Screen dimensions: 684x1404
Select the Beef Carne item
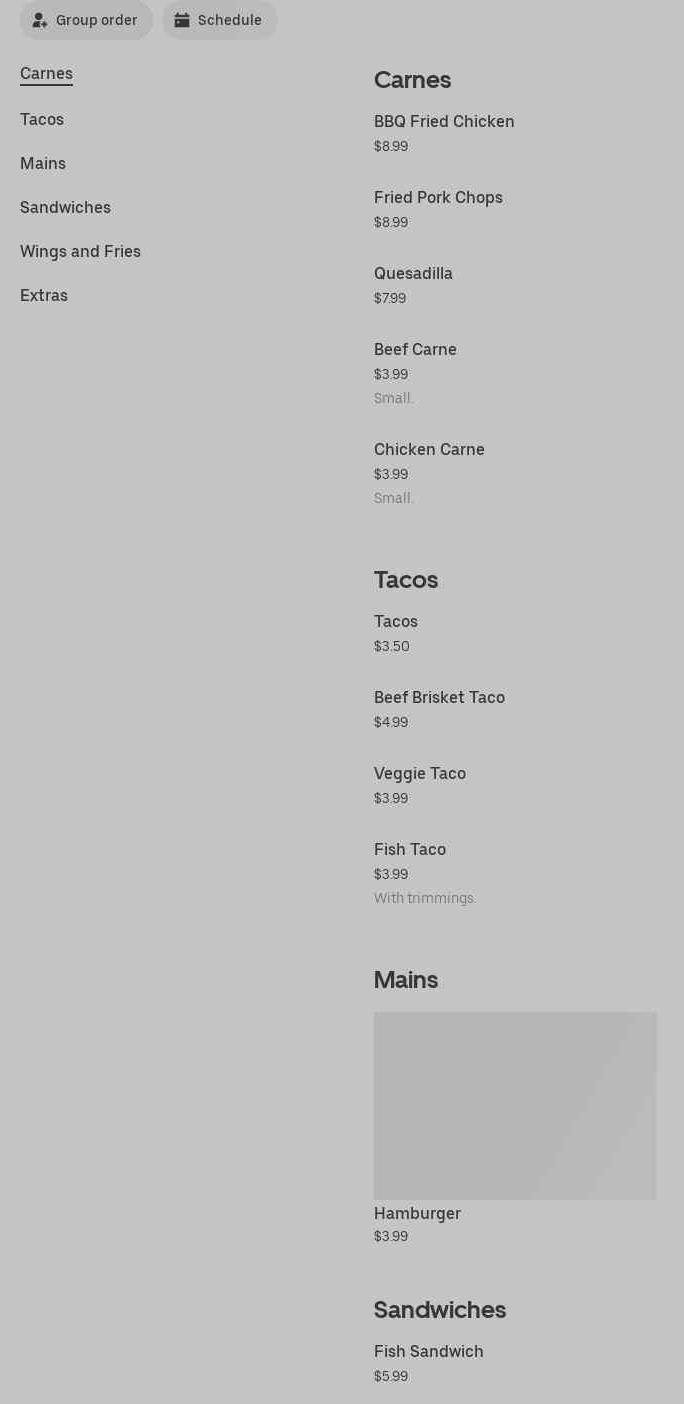click(x=415, y=350)
